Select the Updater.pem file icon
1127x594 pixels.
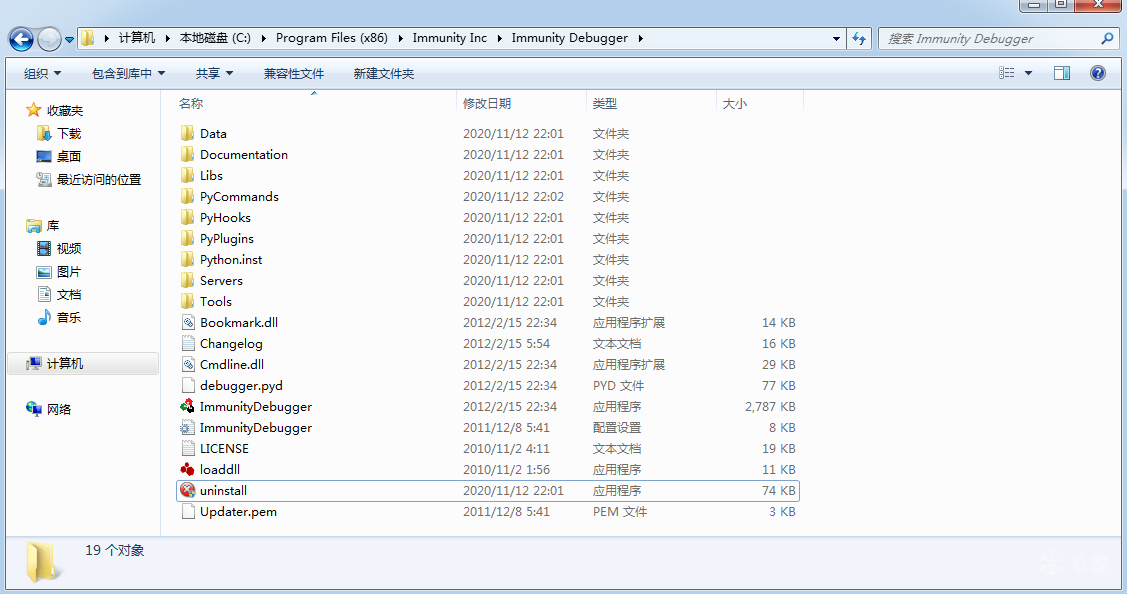pos(188,511)
